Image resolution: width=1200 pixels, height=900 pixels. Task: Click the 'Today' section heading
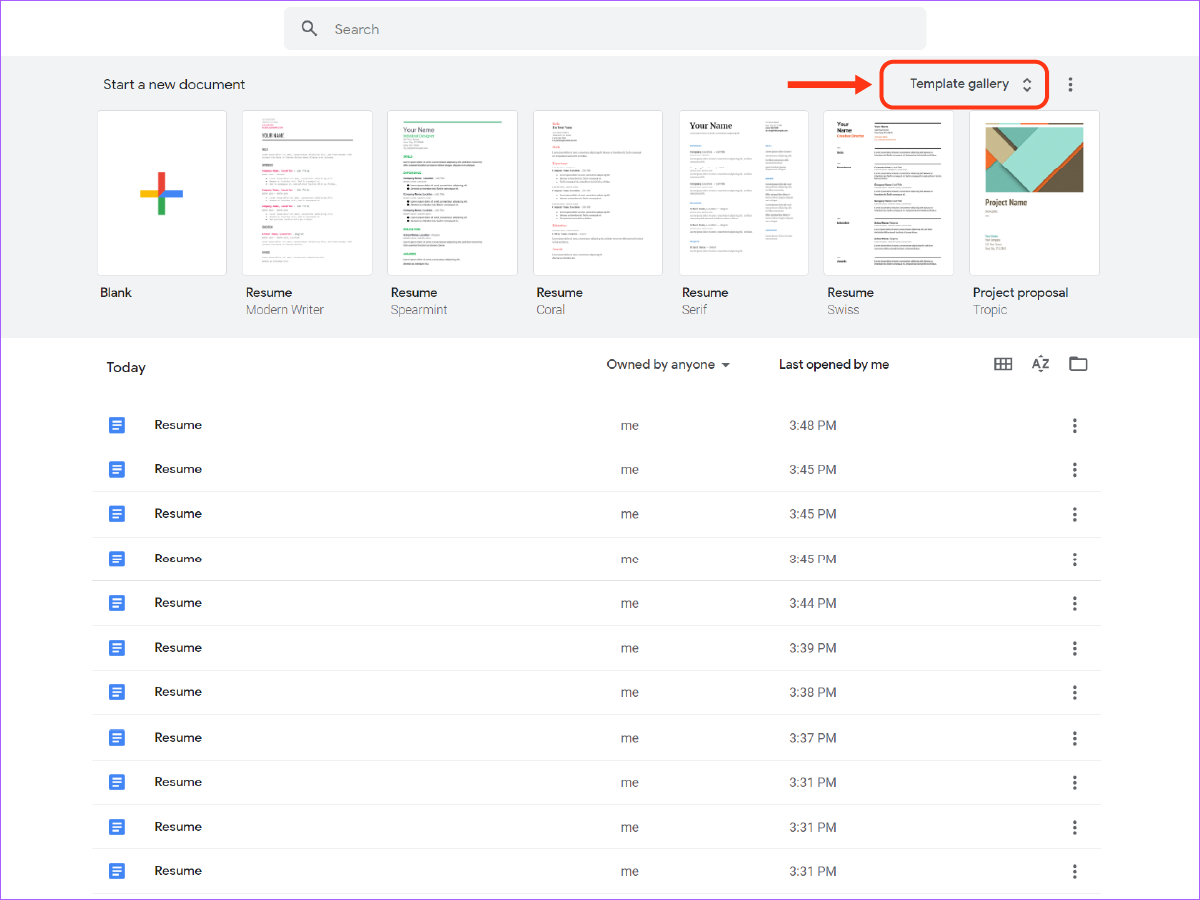[x=126, y=367]
